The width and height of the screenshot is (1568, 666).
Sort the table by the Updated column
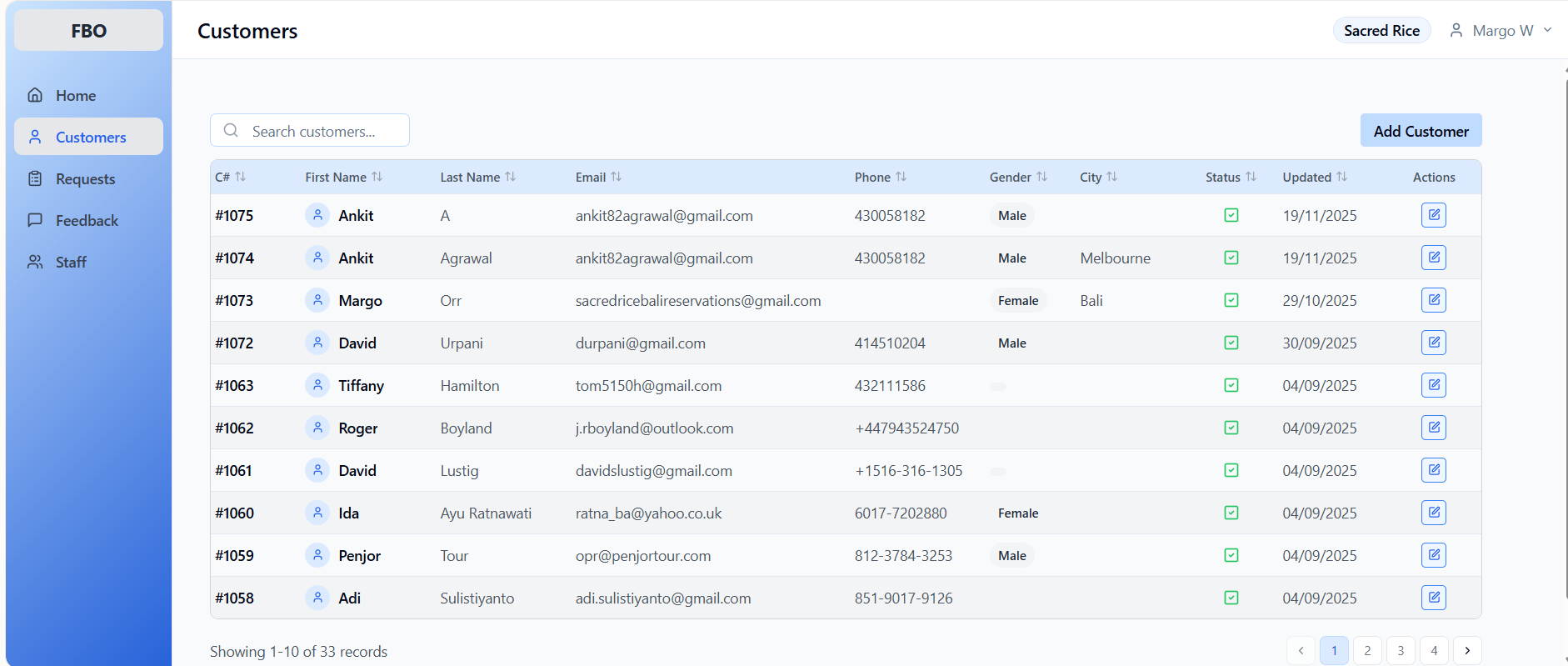coord(1315,177)
